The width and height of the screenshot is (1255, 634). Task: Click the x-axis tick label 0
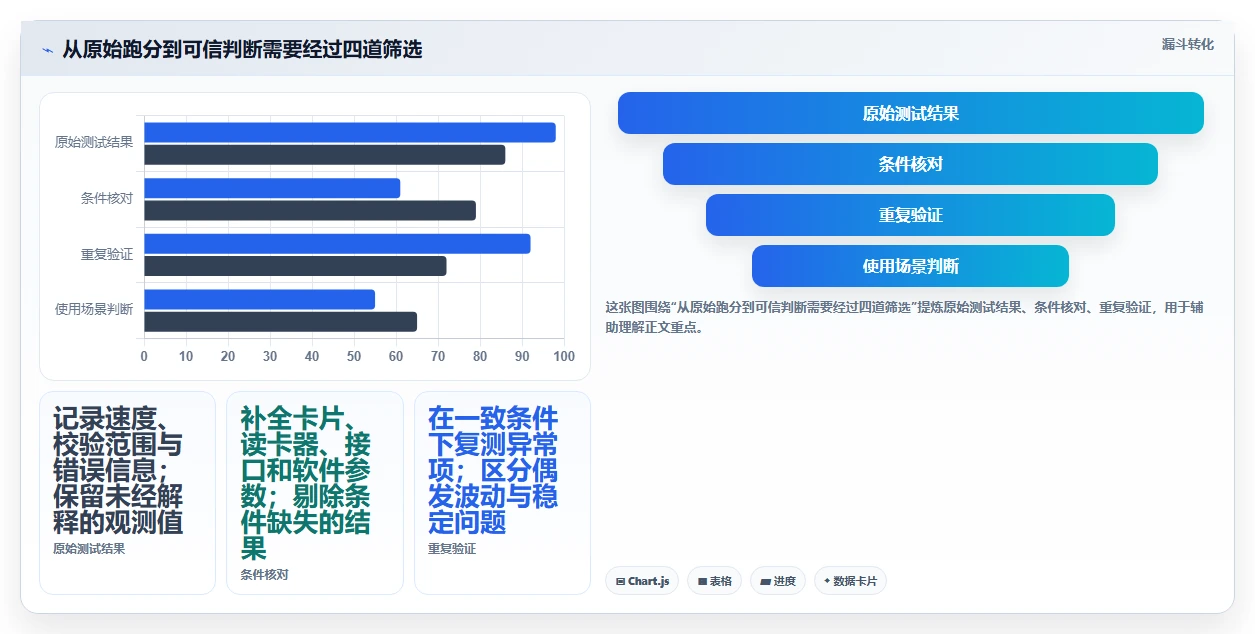coord(144,356)
